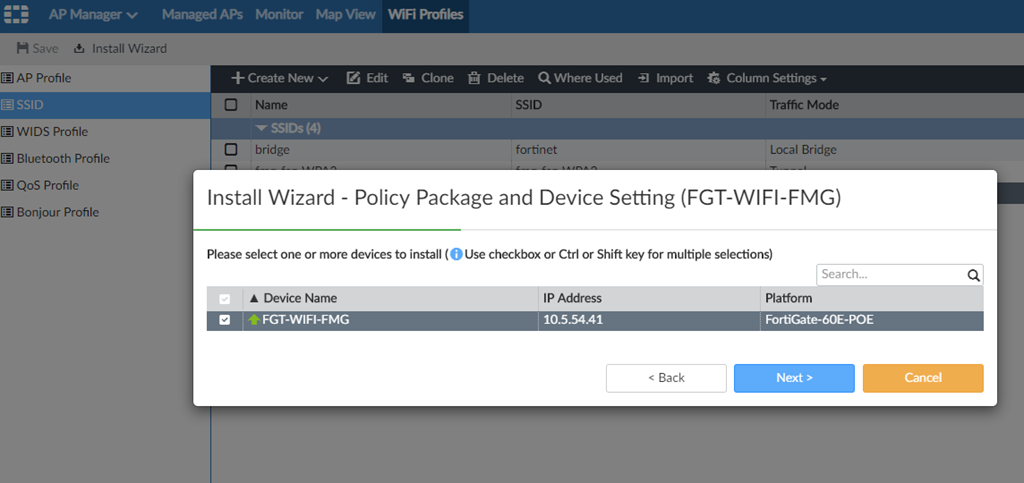Screen dimensions: 1024x483
Task: Click the Delete trash icon
Action: point(474,78)
